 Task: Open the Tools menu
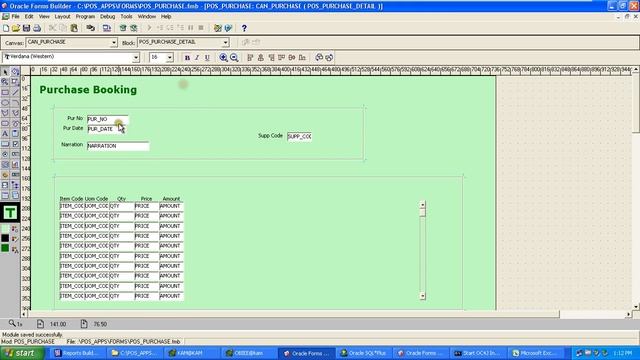pyautogui.click(x=127, y=17)
